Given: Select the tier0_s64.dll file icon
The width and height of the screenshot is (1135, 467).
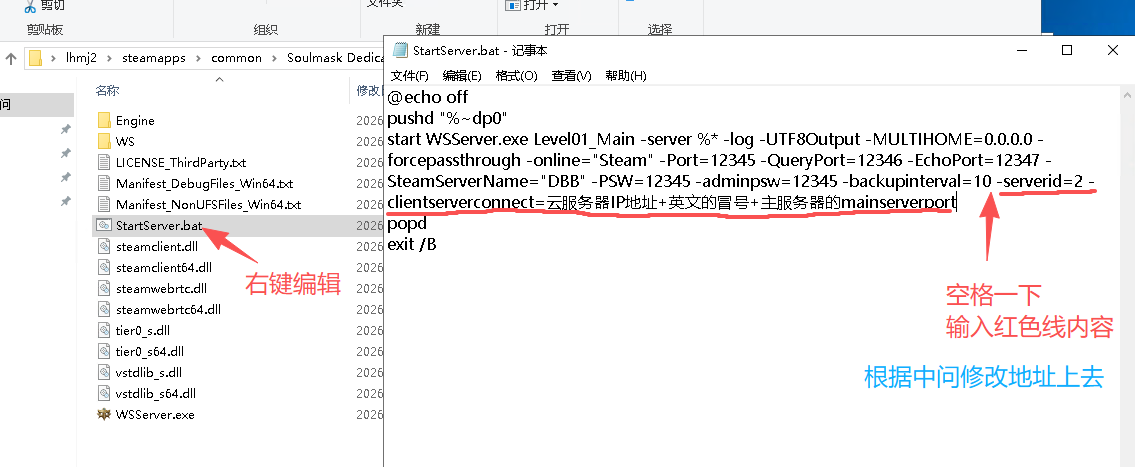Looking at the screenshot, I should [104, 351].
